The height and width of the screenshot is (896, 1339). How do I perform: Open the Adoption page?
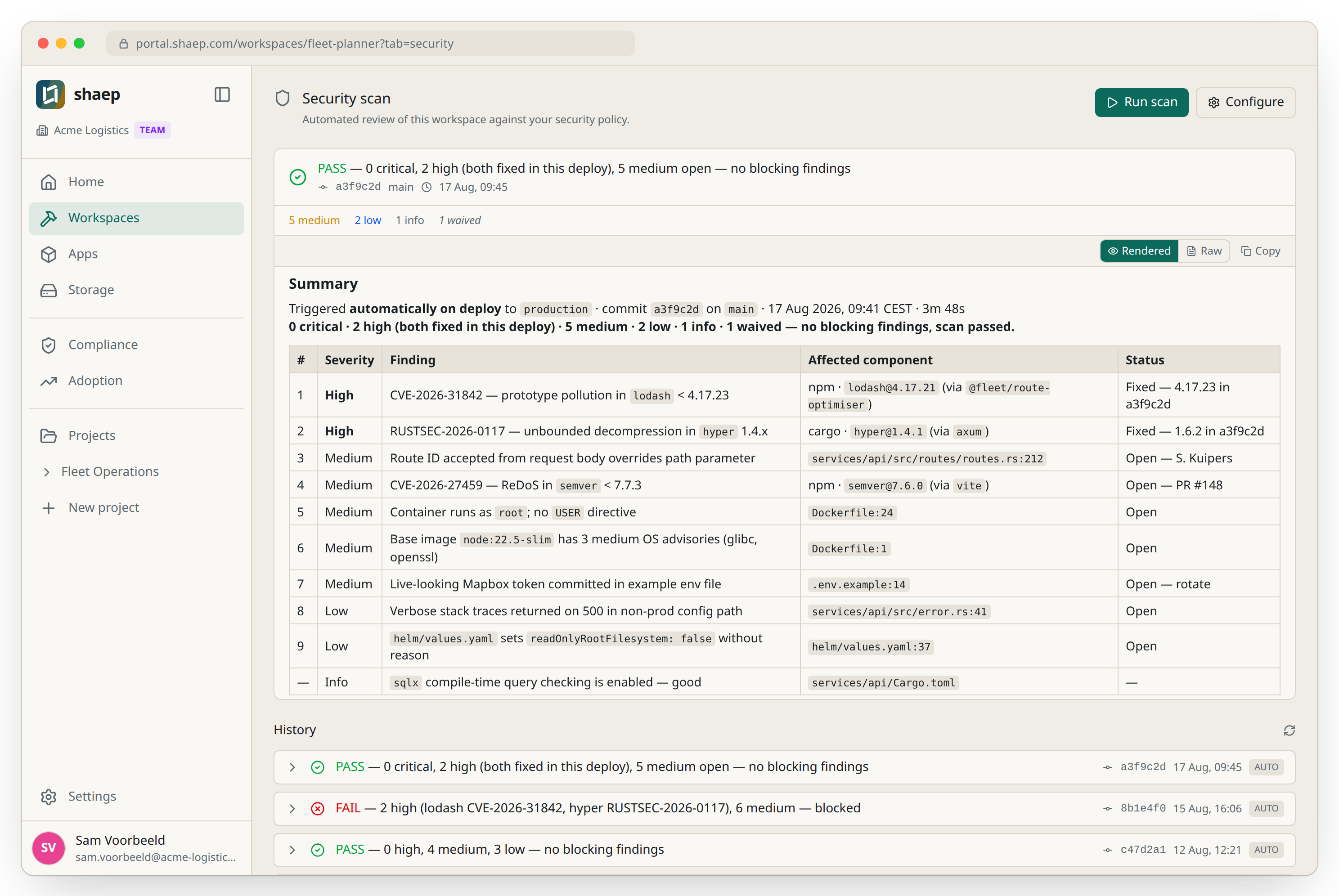point(136,381)
